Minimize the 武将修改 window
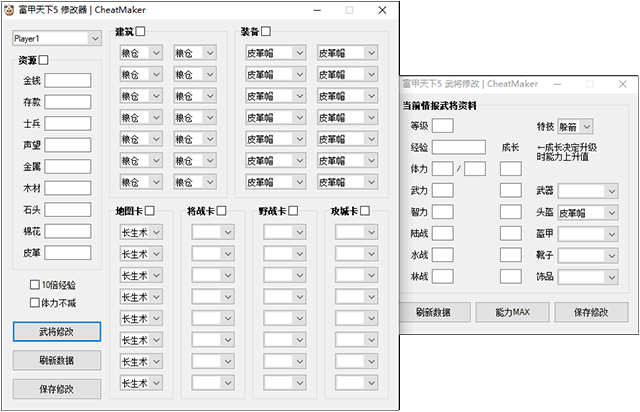This screenshot has width=640, height=412. coord(558,84)
